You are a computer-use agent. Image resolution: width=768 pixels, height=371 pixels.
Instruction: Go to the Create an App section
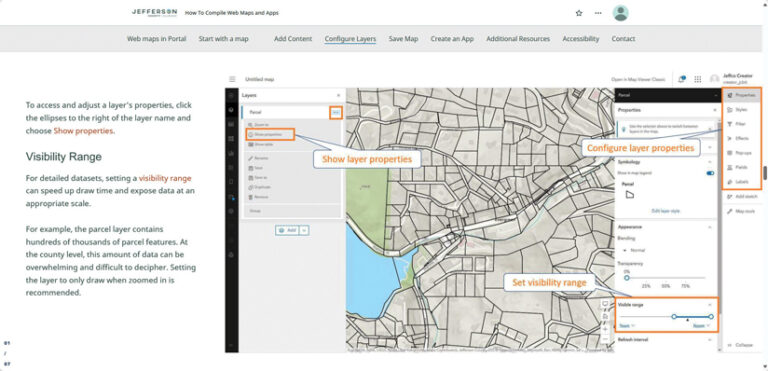coord(452,39)
